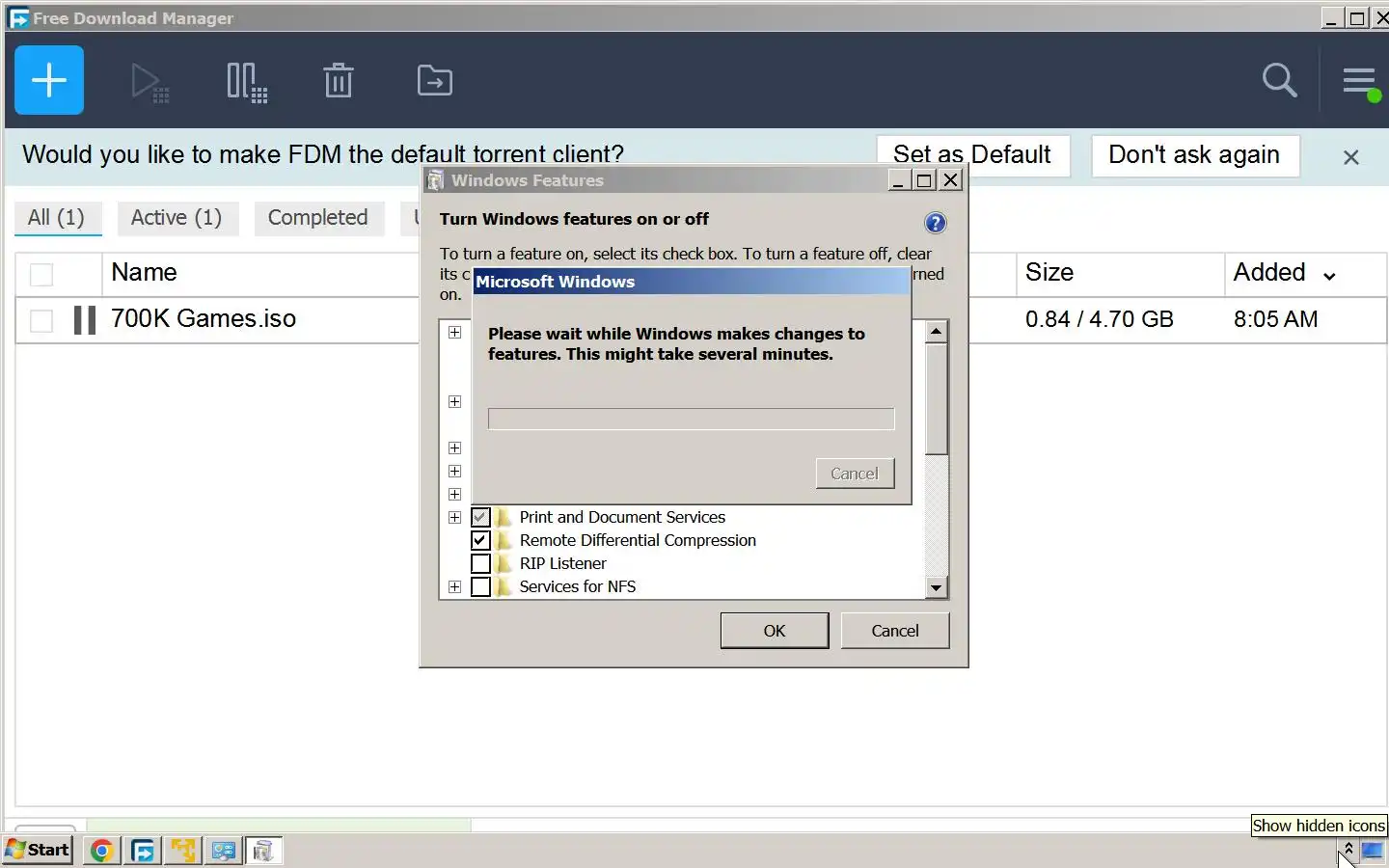Viewport: 1389px width, 868px height.
Task: Expand the tree node two rows above Print and Document Services
Action: 454,471
